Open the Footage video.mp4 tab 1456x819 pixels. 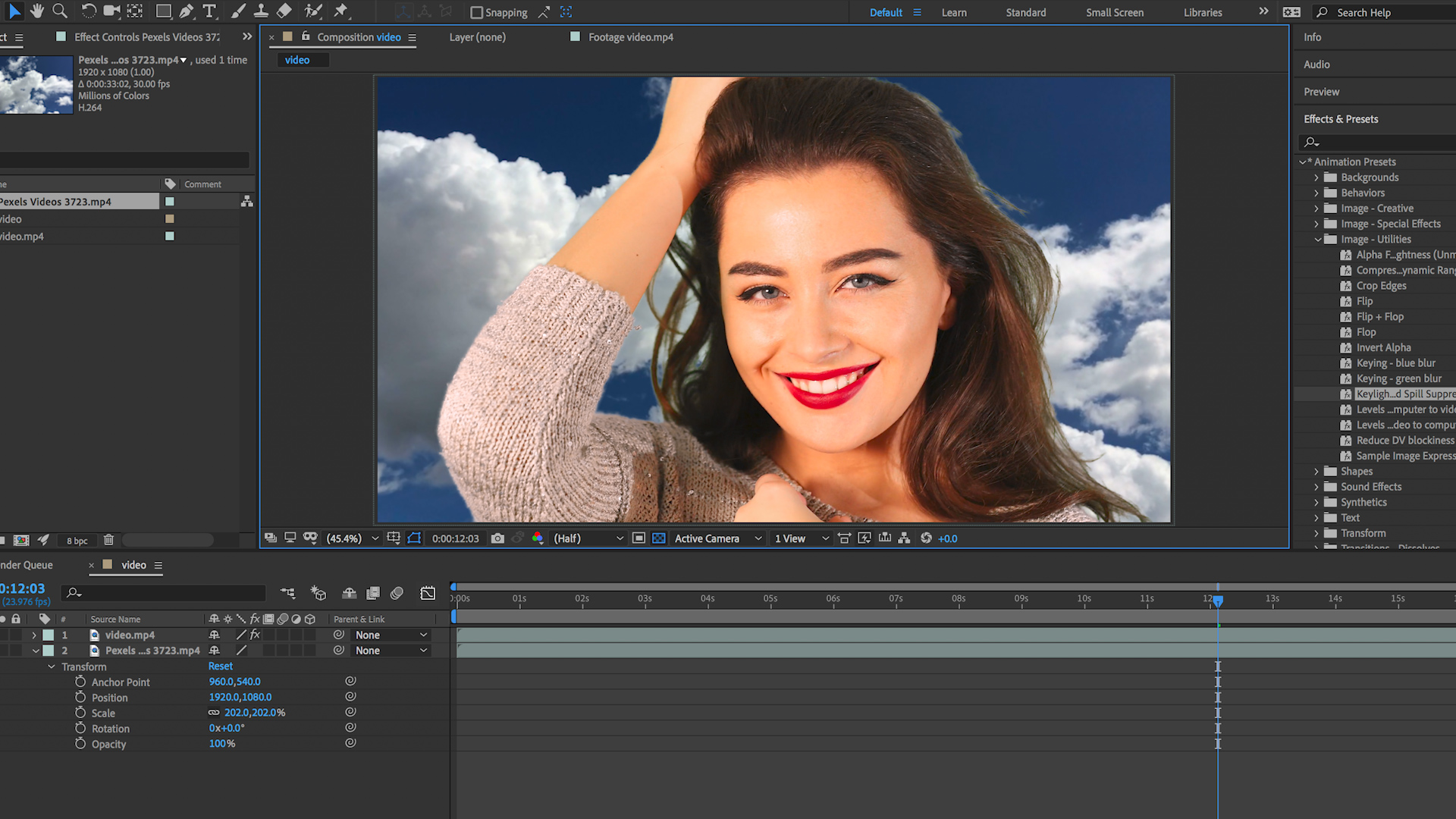point(630,37)
